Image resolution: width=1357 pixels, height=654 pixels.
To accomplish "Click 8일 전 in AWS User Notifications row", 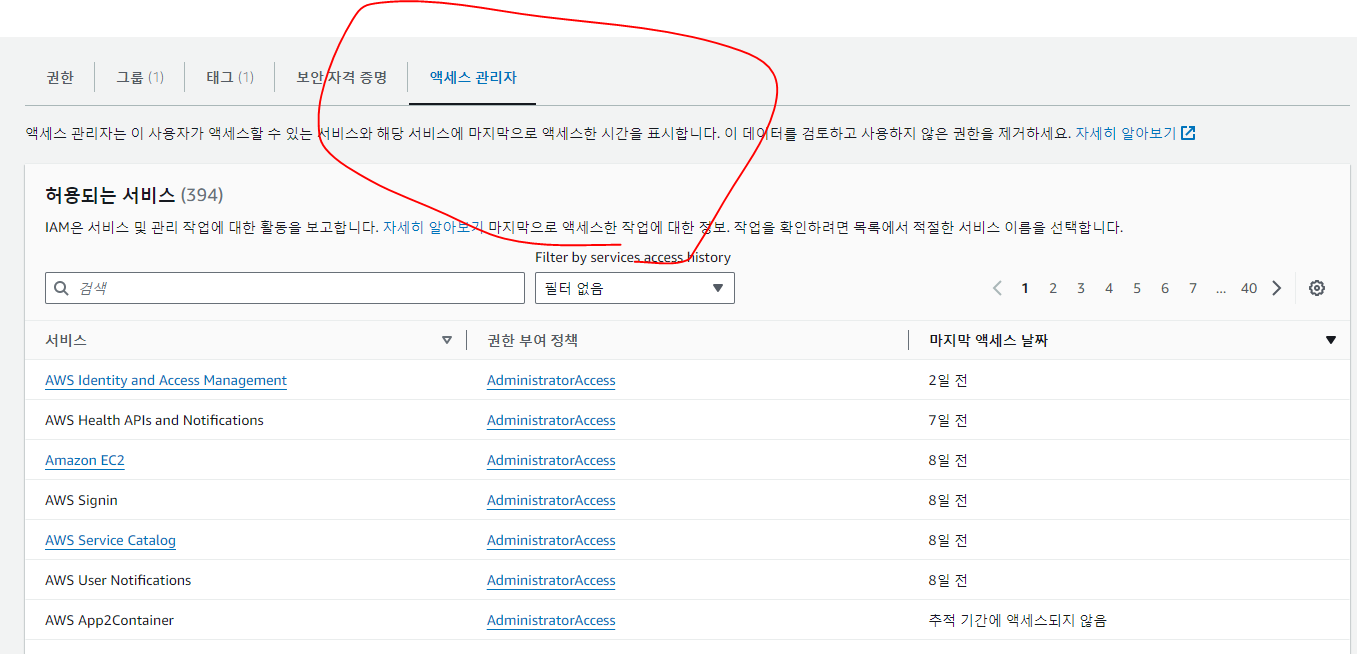I will click(948, 580).
